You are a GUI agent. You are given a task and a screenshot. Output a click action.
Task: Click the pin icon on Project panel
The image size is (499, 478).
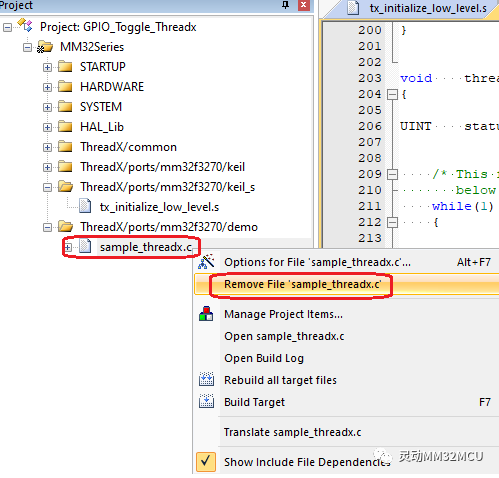tap(285, 5)
